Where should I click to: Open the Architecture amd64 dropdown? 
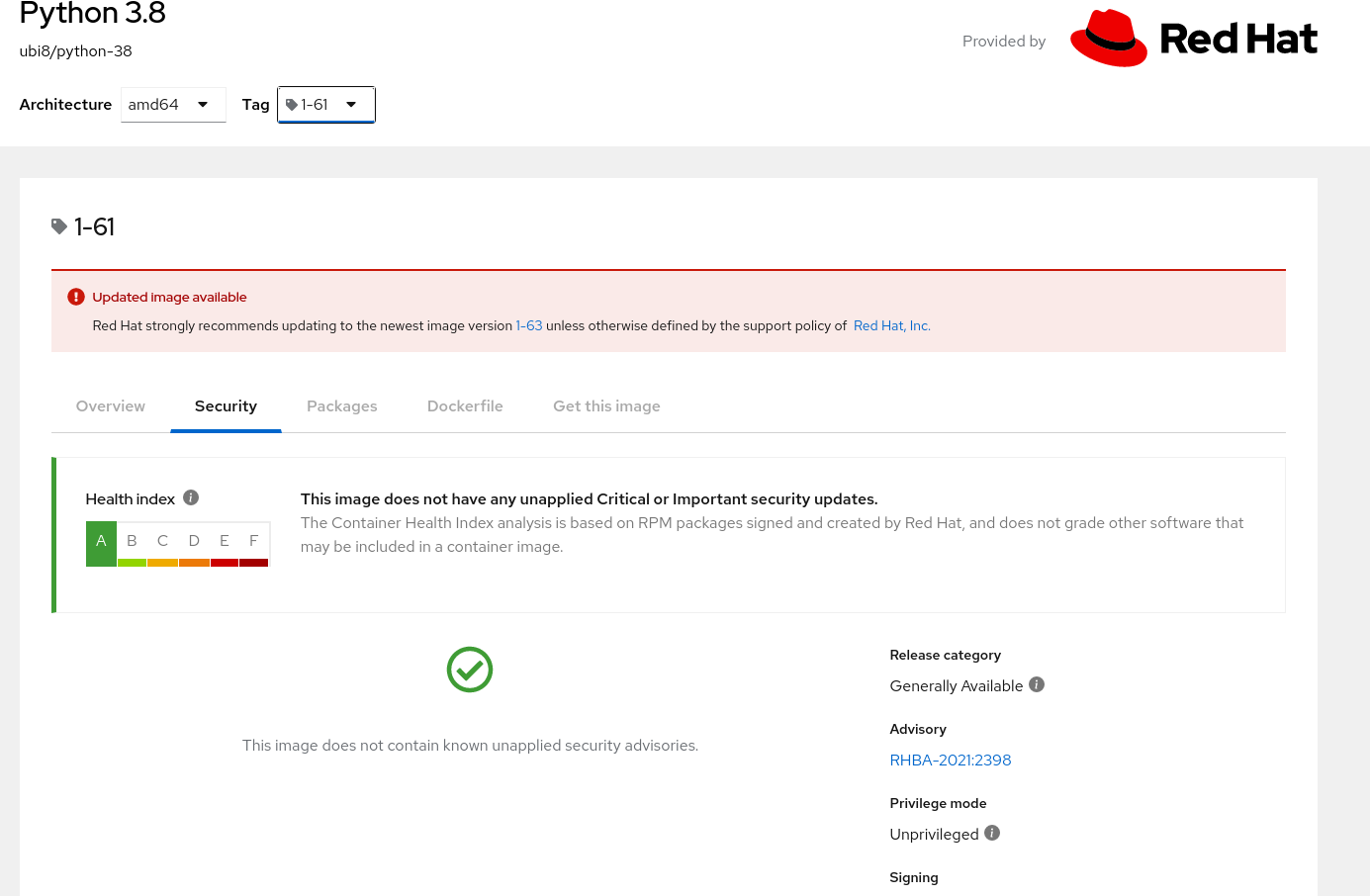coord(173,105)
